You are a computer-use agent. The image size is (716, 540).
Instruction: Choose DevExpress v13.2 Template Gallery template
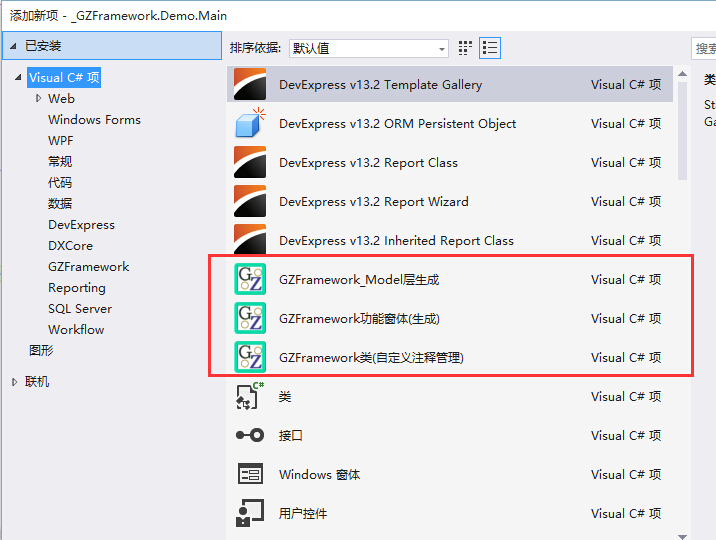pyautogui.click(x=450, y=84)
